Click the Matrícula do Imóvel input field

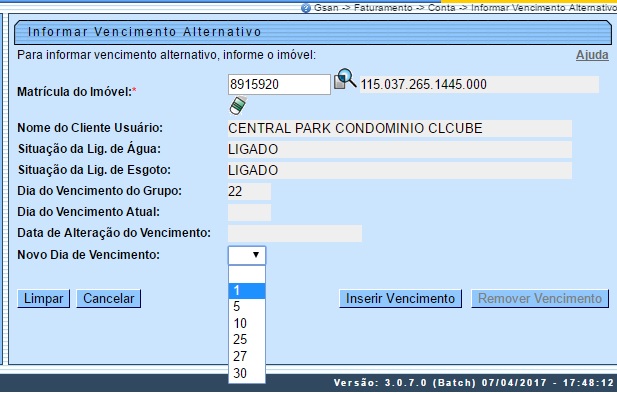point(279,84)
